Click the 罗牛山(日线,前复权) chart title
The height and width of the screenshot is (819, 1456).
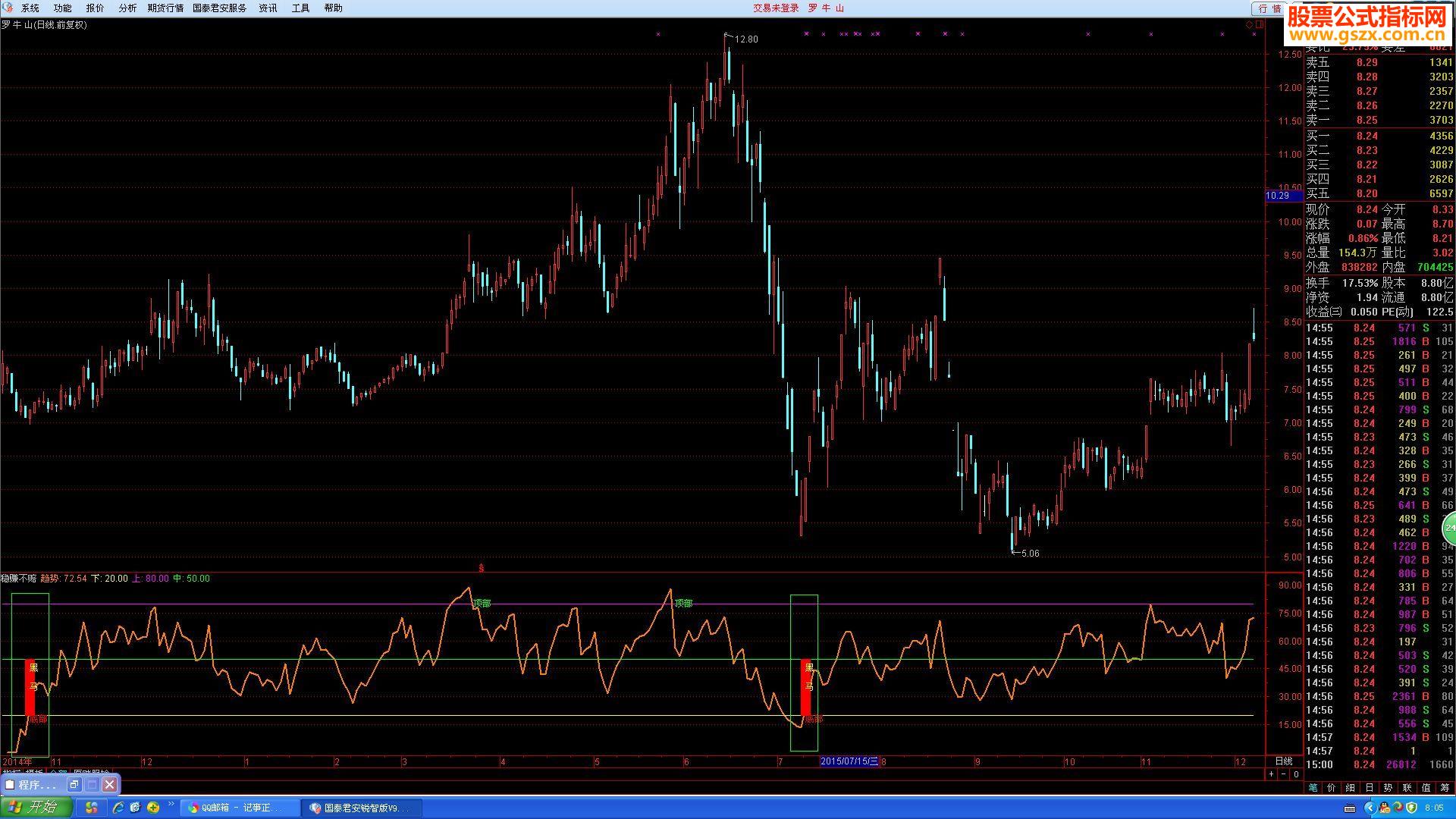coord(45,25)
